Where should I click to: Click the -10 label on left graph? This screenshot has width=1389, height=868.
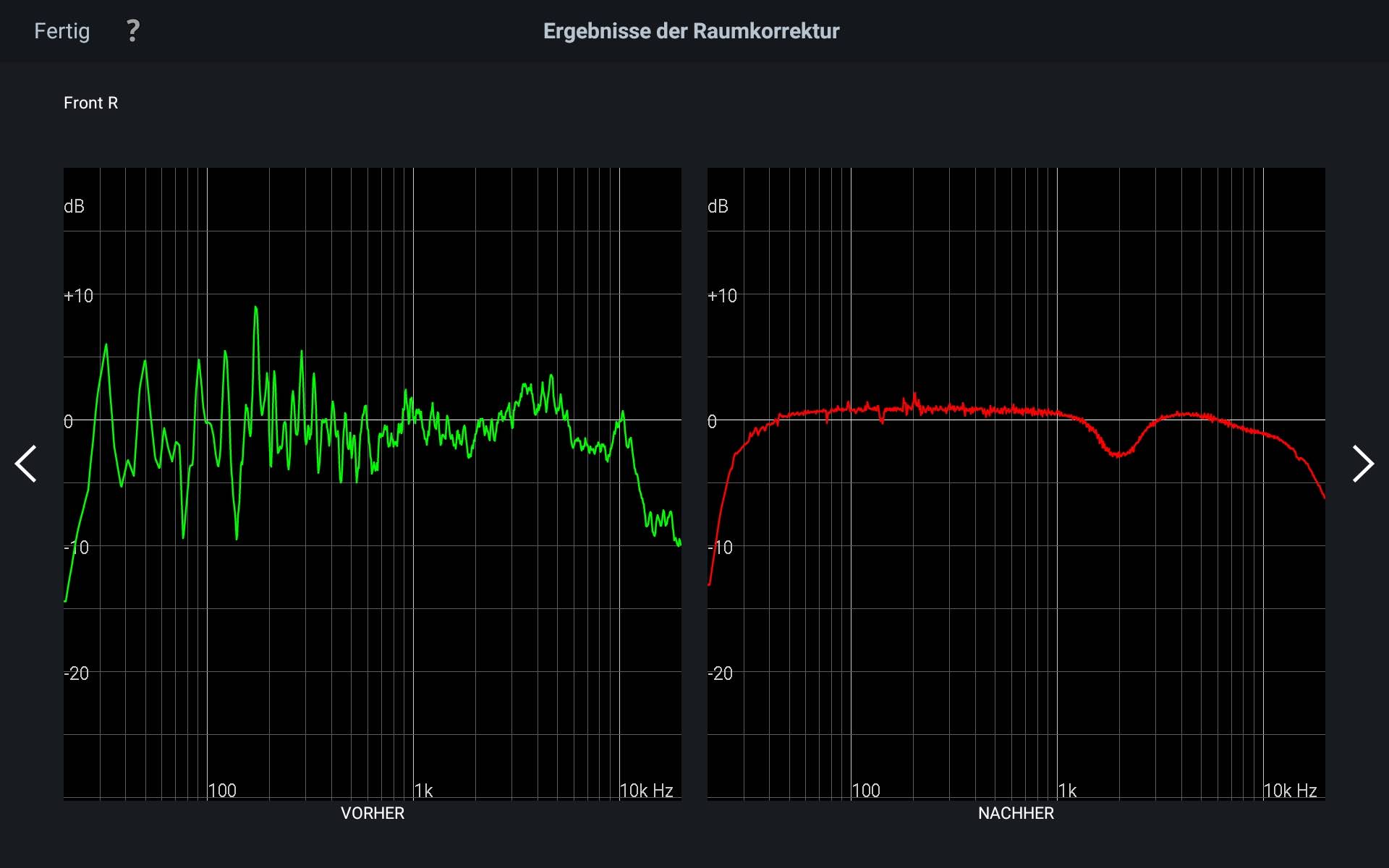pos(77,548)
